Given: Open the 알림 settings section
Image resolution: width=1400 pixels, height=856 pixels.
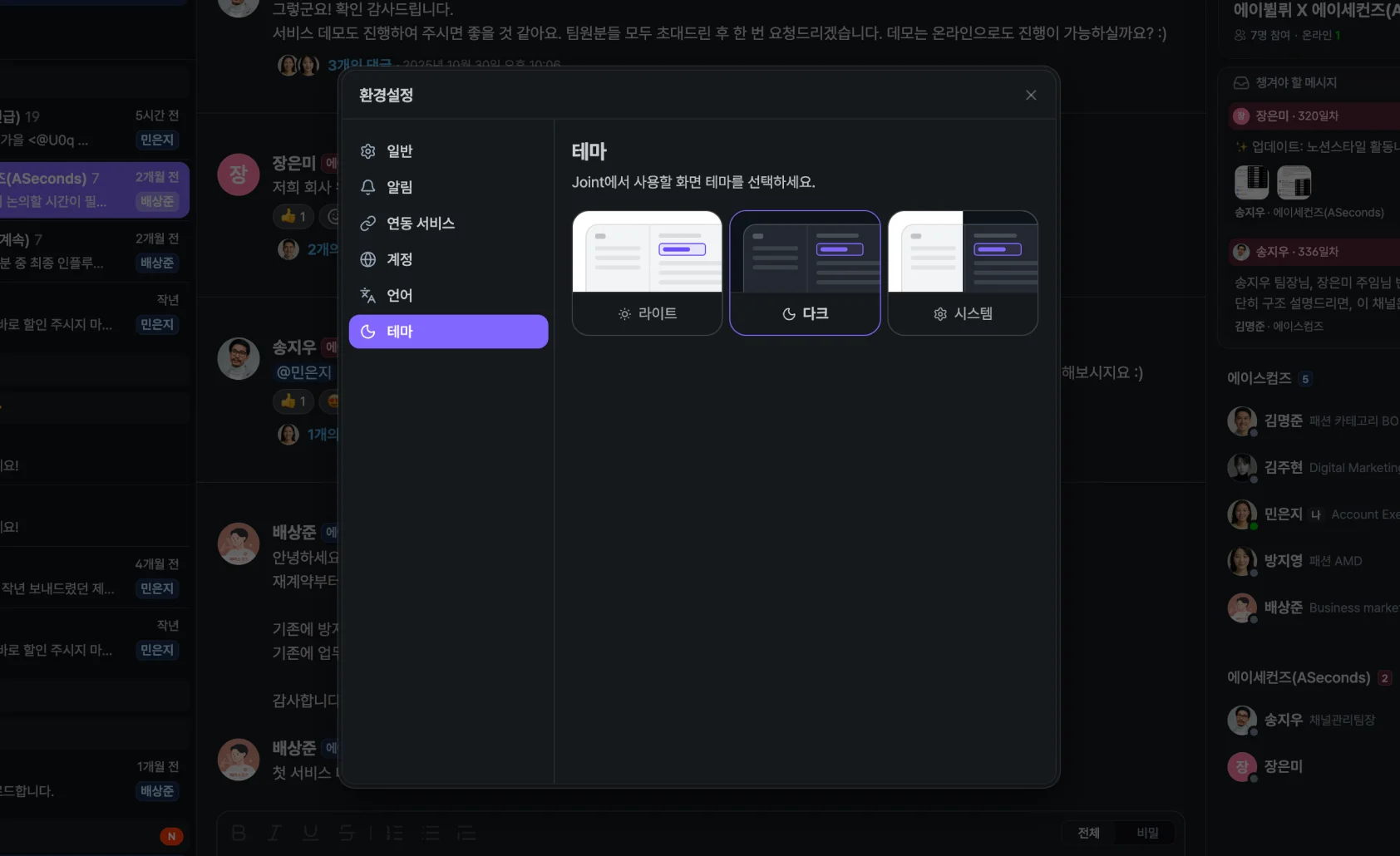Looking at the screenshot, I should pyautogui.click(x=448, y=187).
